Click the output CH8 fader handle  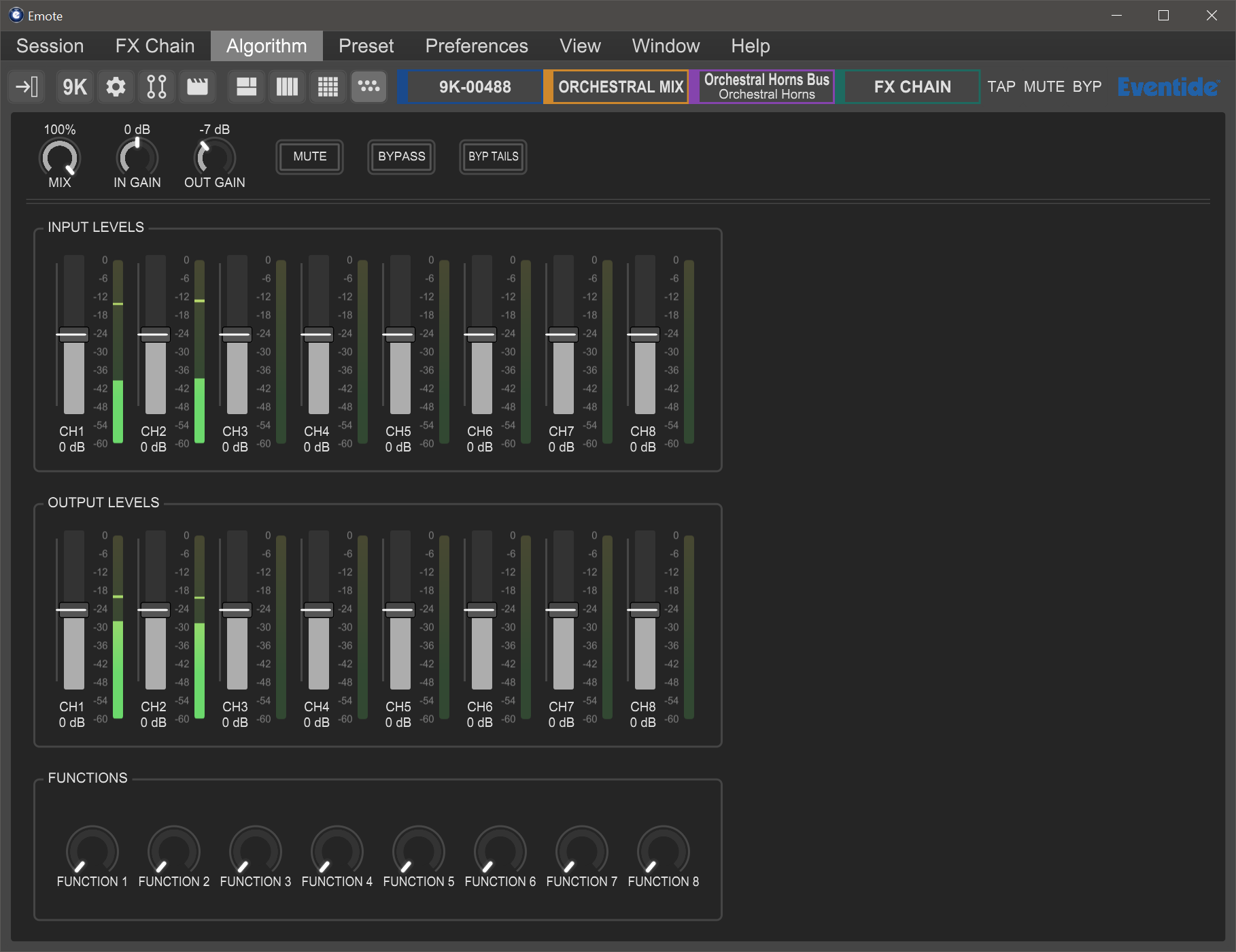(x=643, y=610)
